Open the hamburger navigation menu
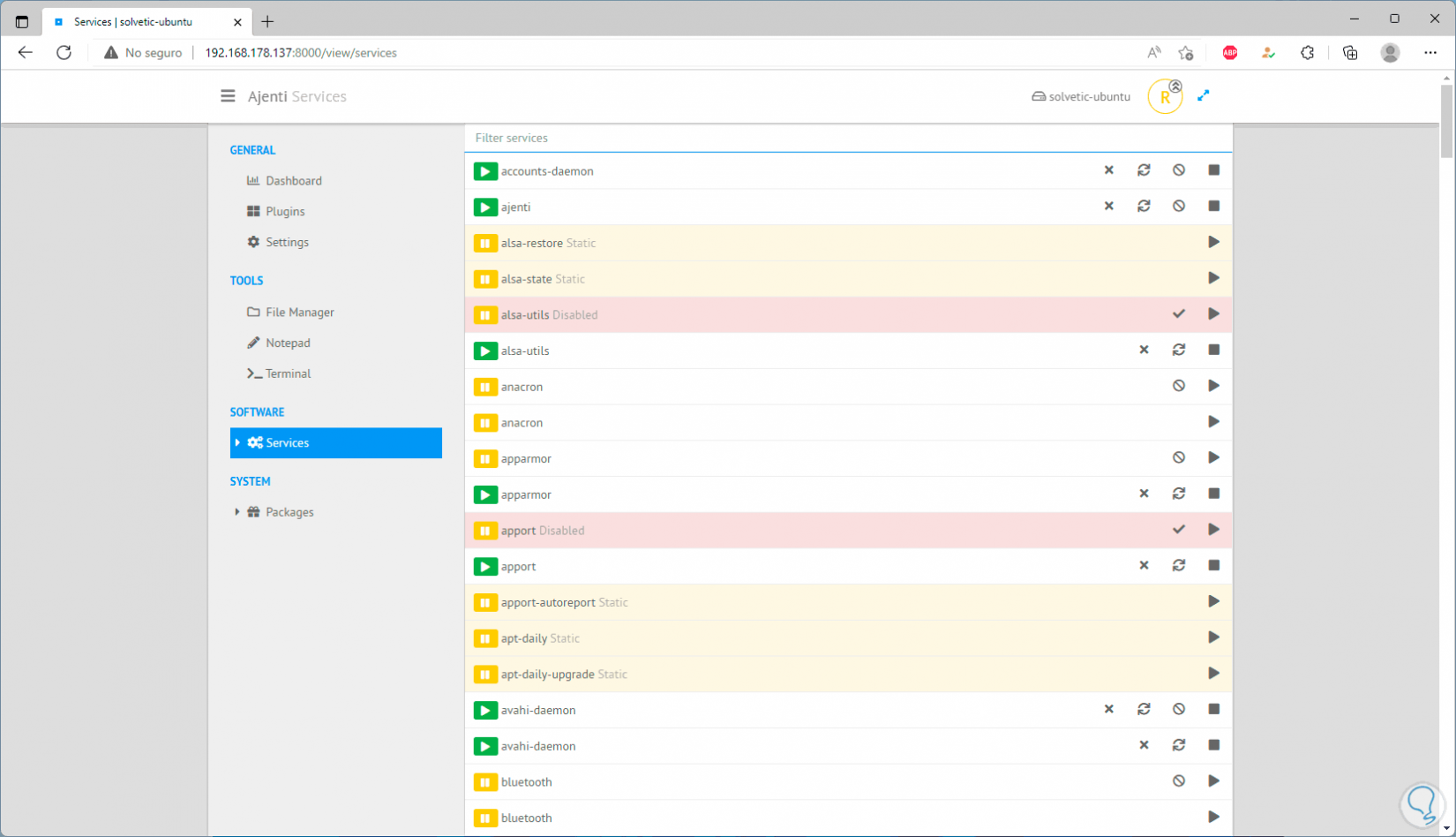 [x=228, y=96]
